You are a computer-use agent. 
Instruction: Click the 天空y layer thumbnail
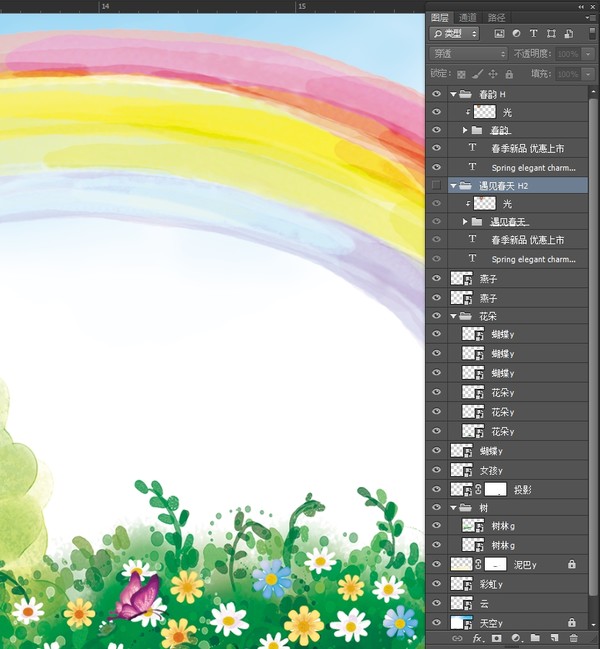pyautogui.click(x=461, y=623)
